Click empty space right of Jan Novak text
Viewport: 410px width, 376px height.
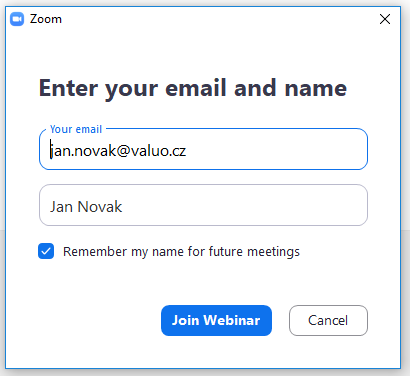243,205
